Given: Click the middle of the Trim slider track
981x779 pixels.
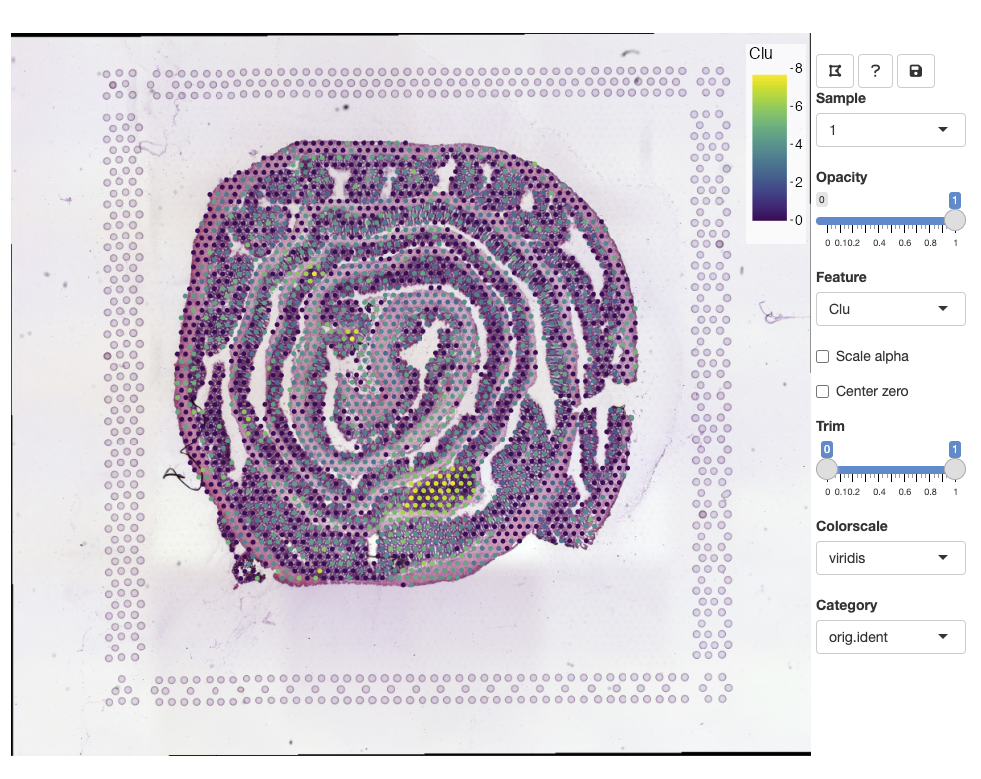Looking at the screenshot, I should tap(890, 469).
